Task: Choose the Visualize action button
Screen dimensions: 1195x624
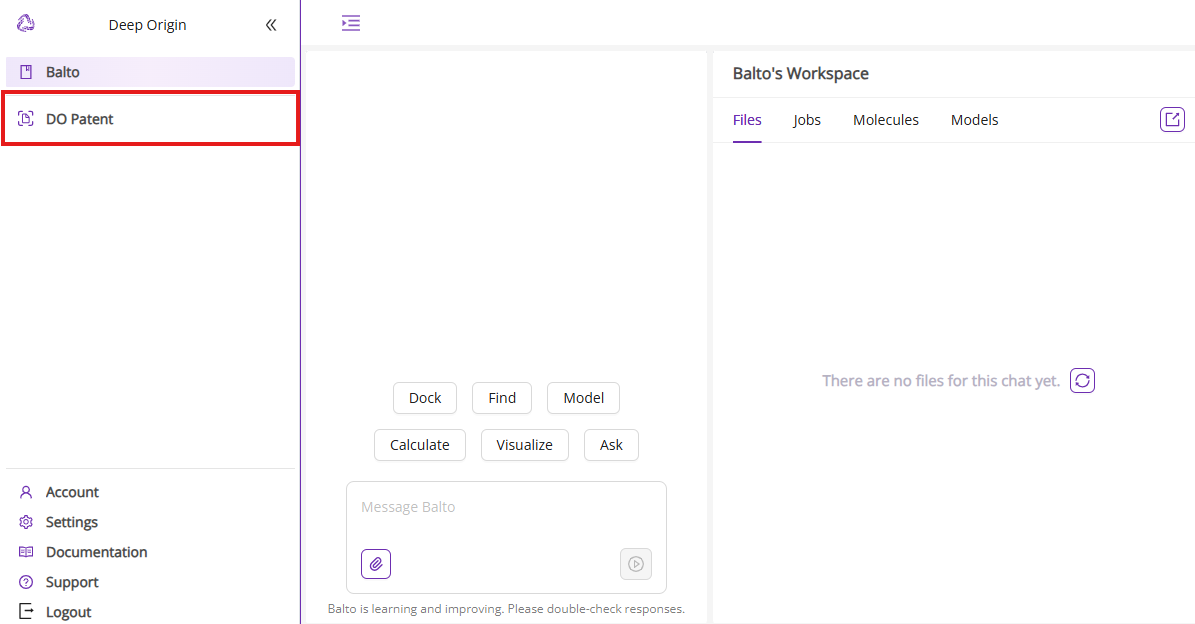Action: pyautogui.click(x=524, y=445)
